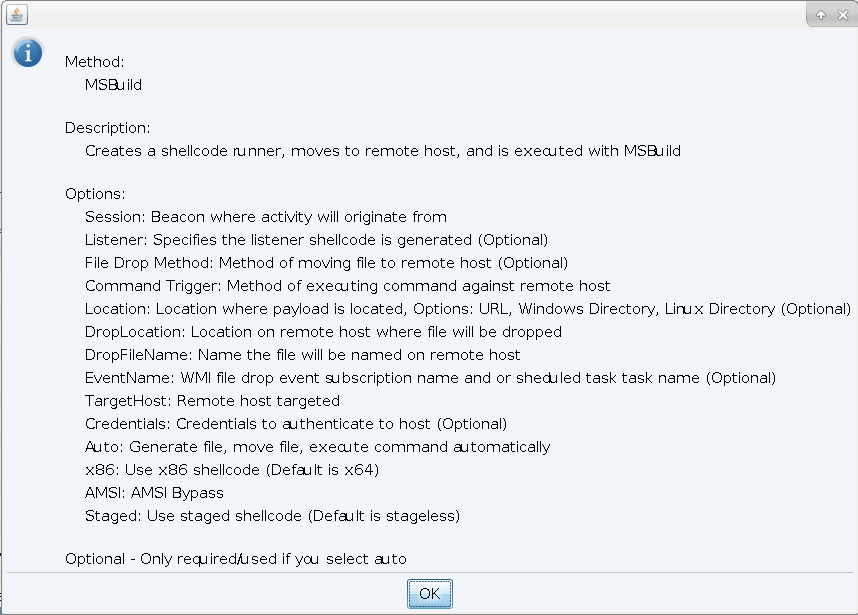Image resolution: width=858 pixels, height=615 pixels.
Task: Click the OK button
Action: point(429,593)
